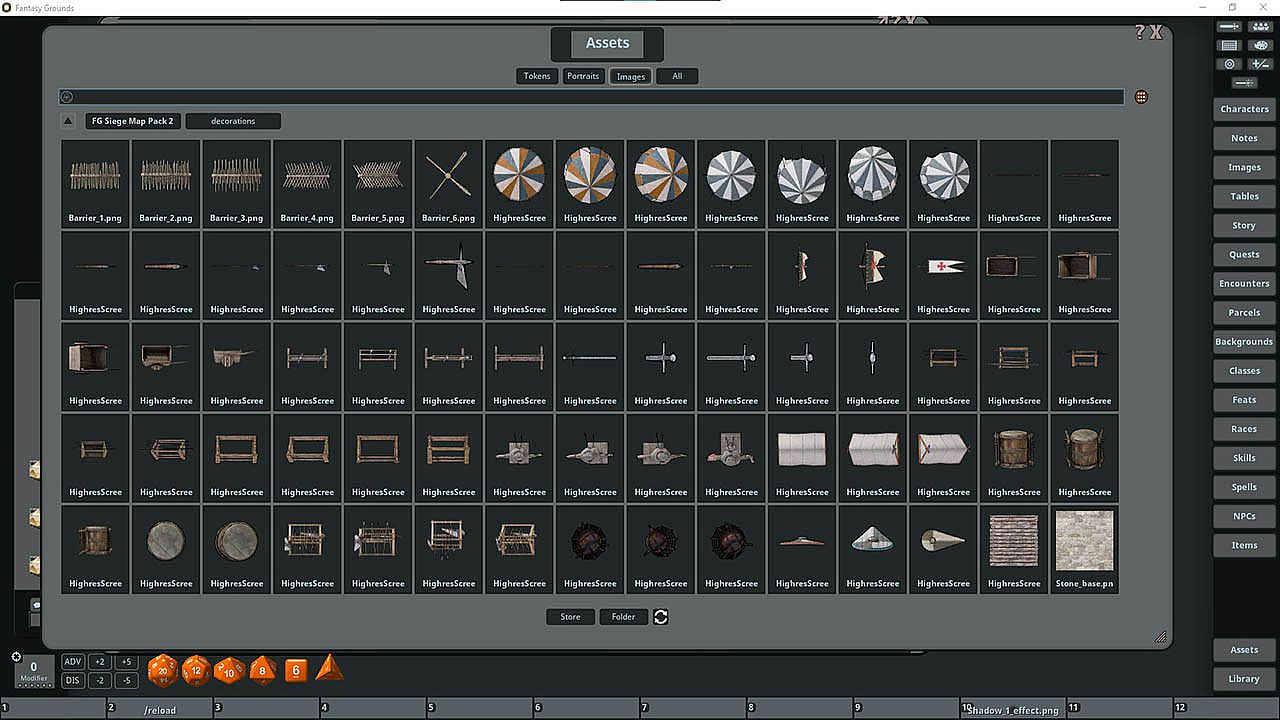Open the calendar grid icon

pyautogui.click(x=1229, y=45)
